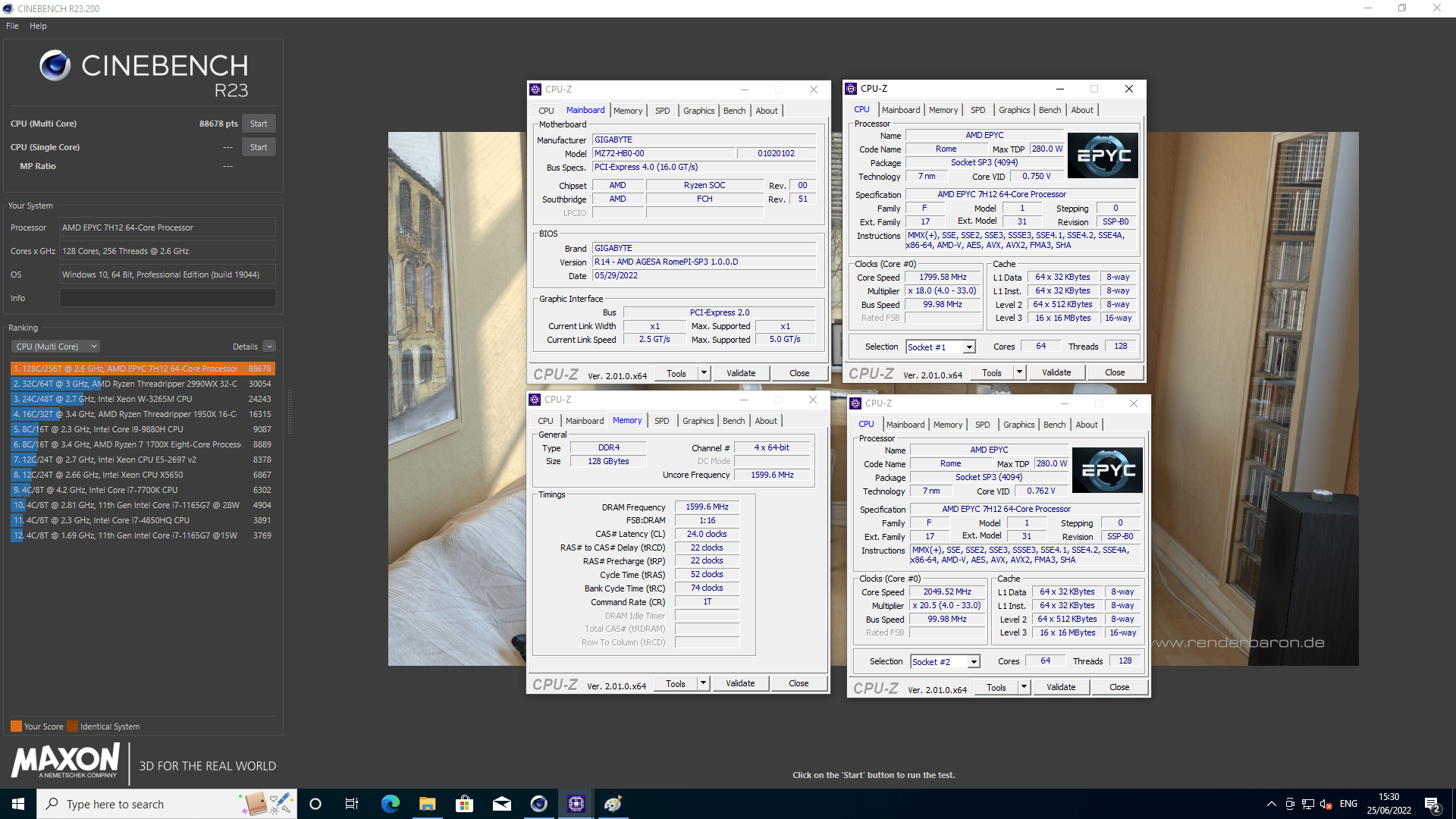Screen dimensions: 1456x819
Task: Click CPU-Z Memory window title icon
Action: 535,400
